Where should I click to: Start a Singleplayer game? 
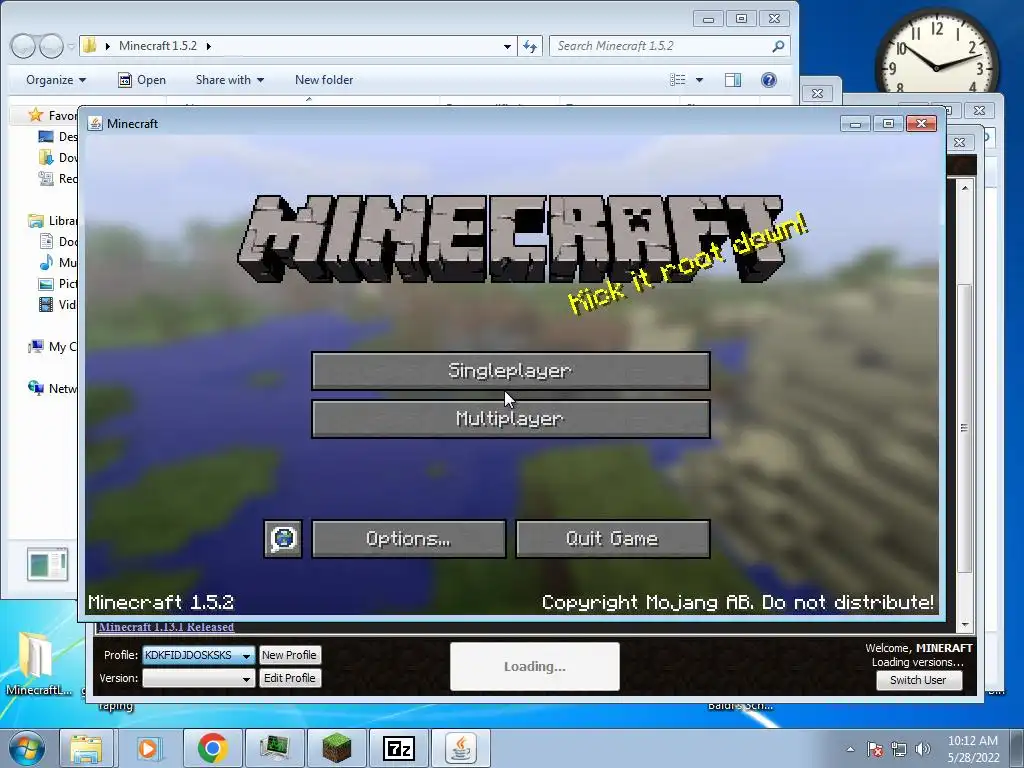pos(511,371)
